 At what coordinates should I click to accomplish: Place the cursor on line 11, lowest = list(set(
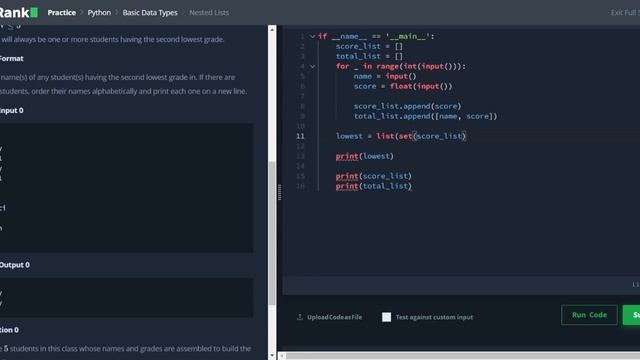pos(400,136)
